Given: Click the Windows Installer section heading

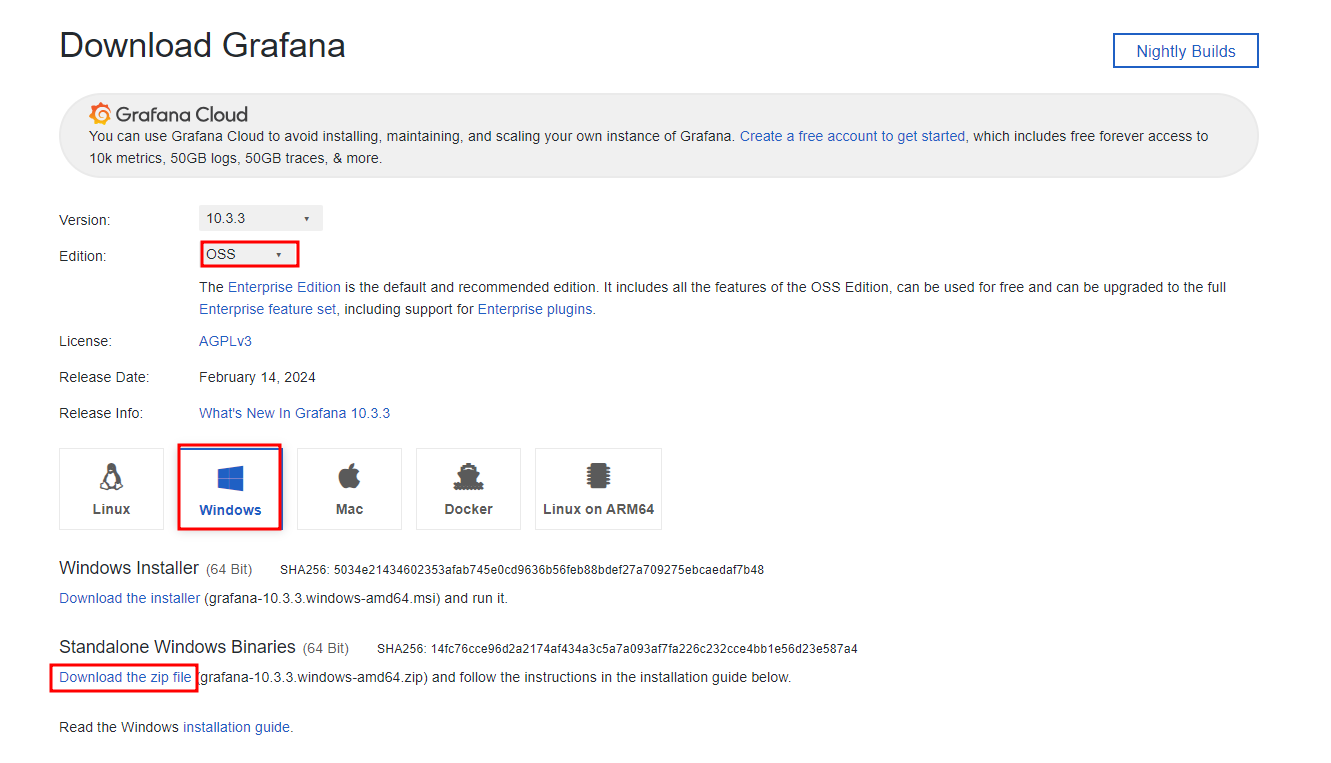Looking at the screenshot, I should tap(129, 568).
